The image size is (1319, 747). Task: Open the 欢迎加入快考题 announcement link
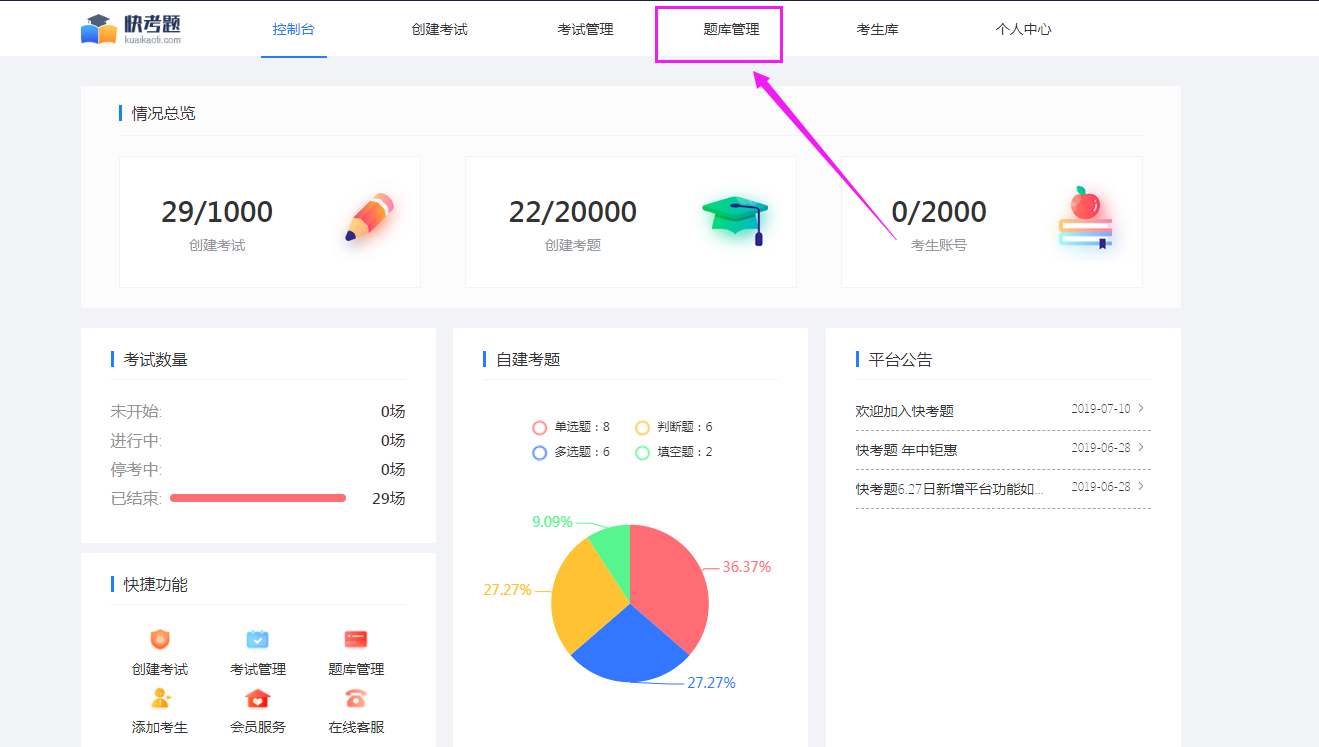point(905,411)
